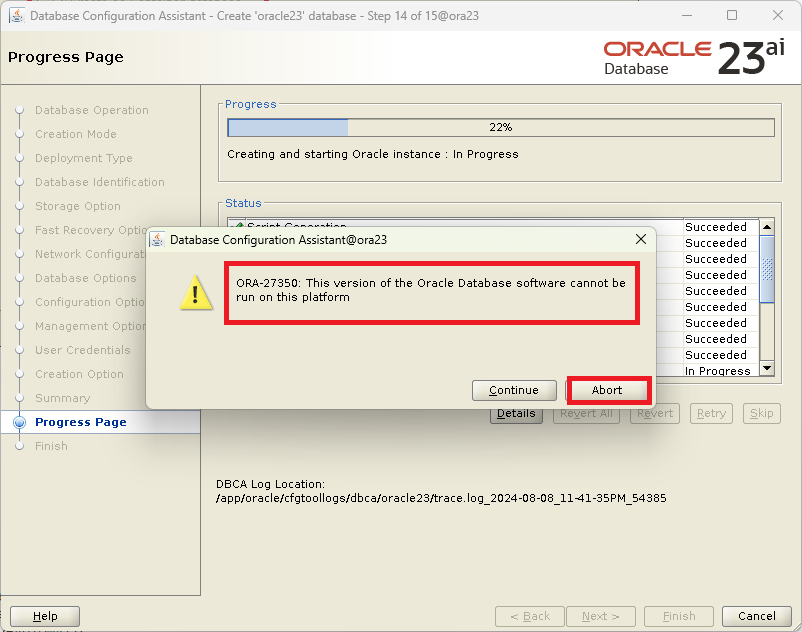The height and width of the screenshot is (632, 802).
Task: Select the Fast Recovery Option step
Action: coord(91,230)
